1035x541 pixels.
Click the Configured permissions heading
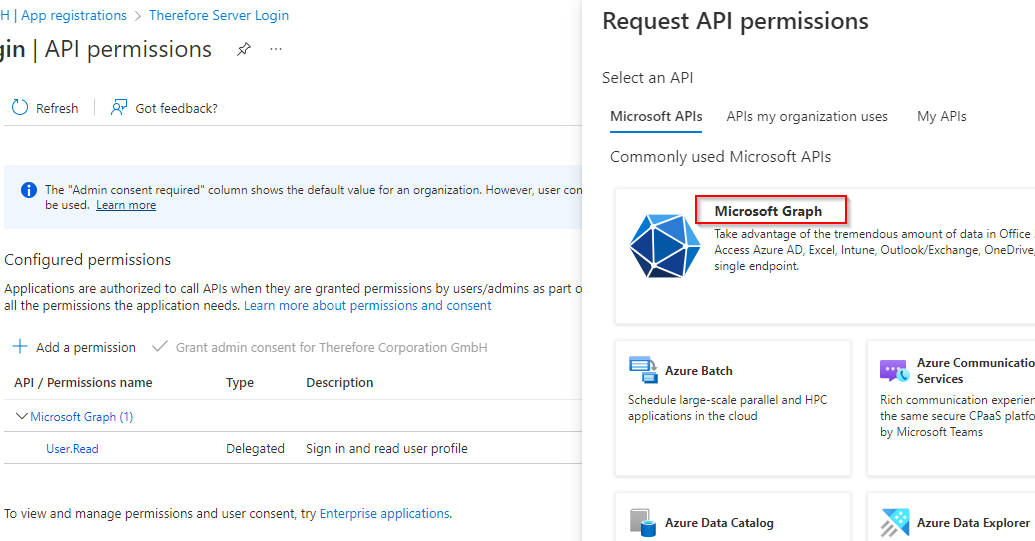coord(87,260)
